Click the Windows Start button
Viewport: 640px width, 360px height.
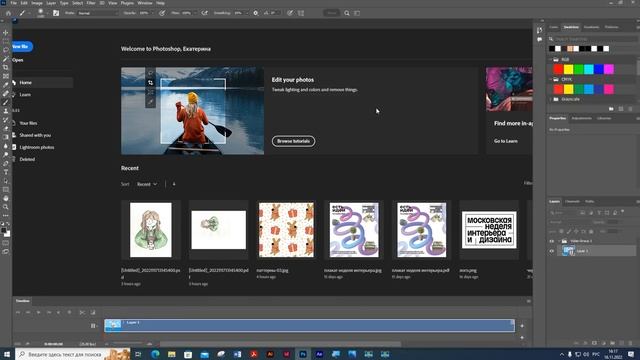point(7,354)
